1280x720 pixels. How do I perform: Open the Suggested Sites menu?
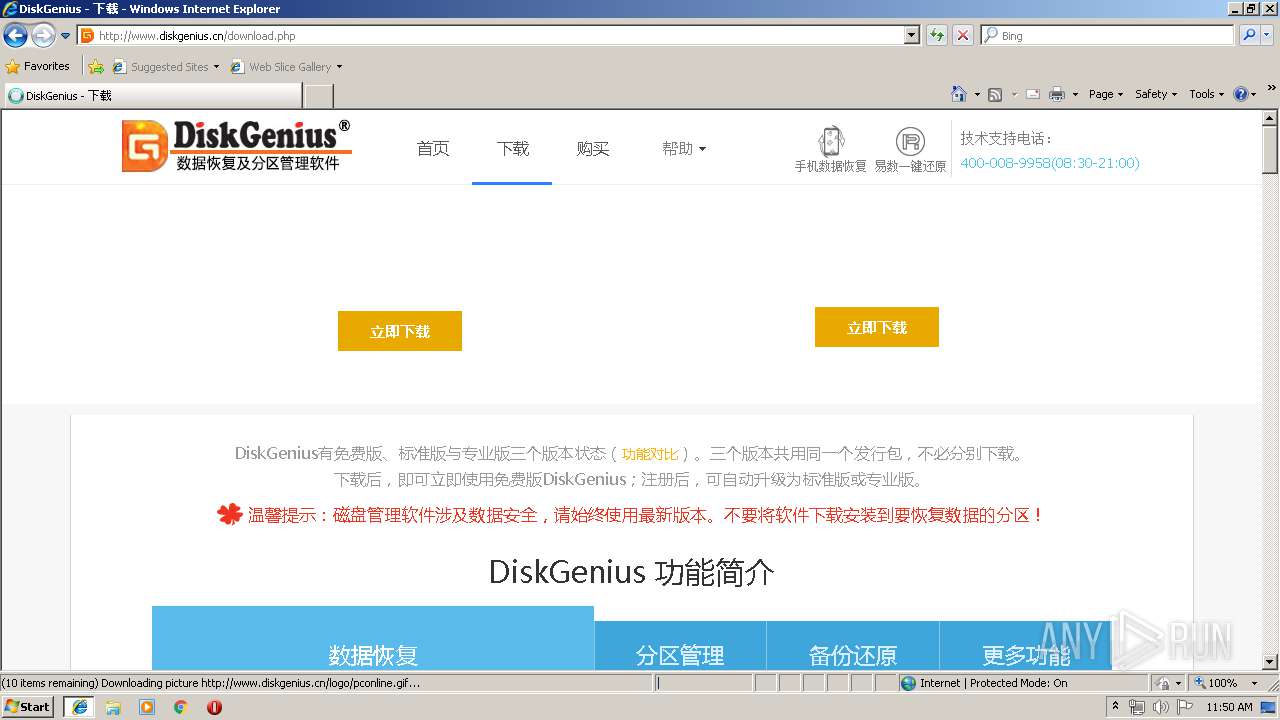[x=165, y=67]
